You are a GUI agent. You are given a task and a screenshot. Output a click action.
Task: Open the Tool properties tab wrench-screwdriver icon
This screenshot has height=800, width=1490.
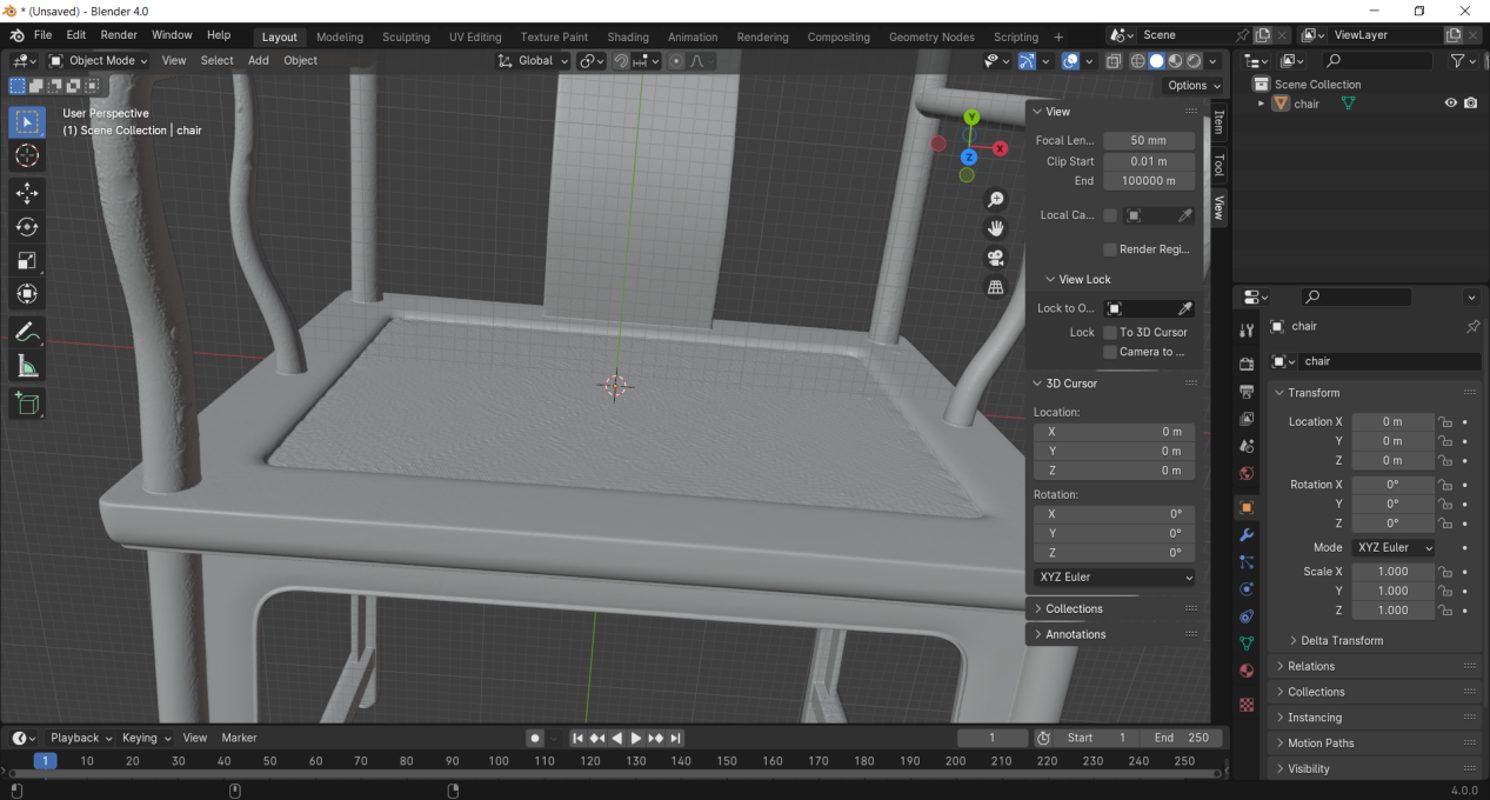pos(1246,331)
